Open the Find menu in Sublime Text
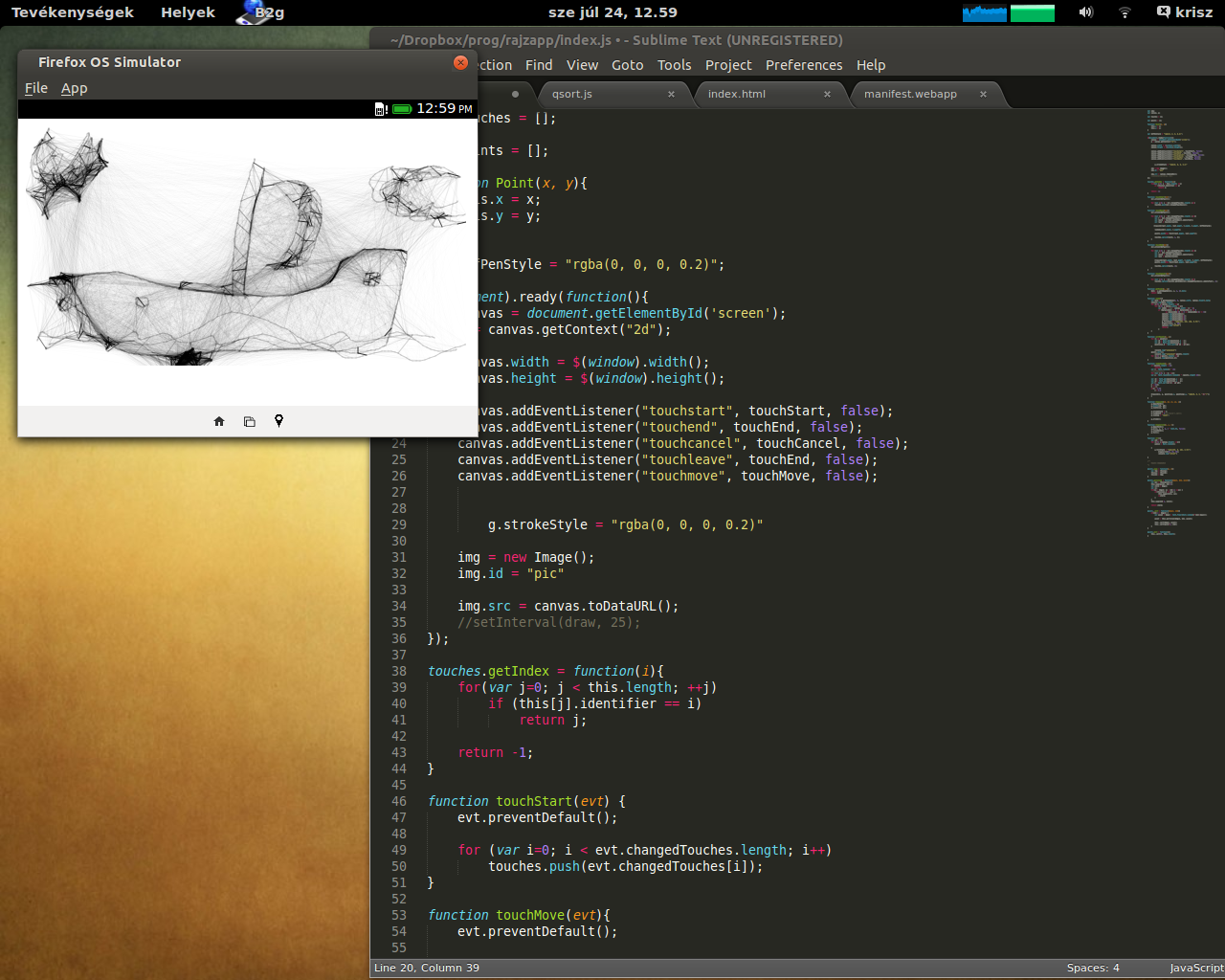This screenshot has width=1225, height=980. click(539, 65)
